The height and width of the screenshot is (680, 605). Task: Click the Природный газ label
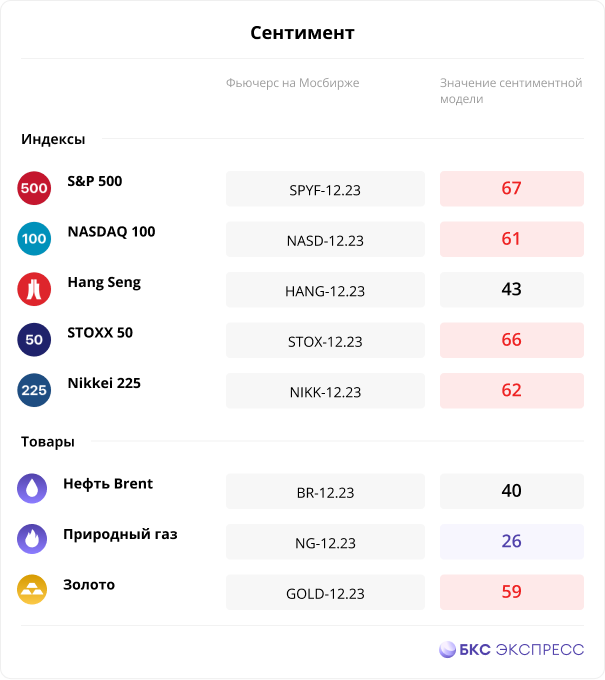tap(120, 534)
